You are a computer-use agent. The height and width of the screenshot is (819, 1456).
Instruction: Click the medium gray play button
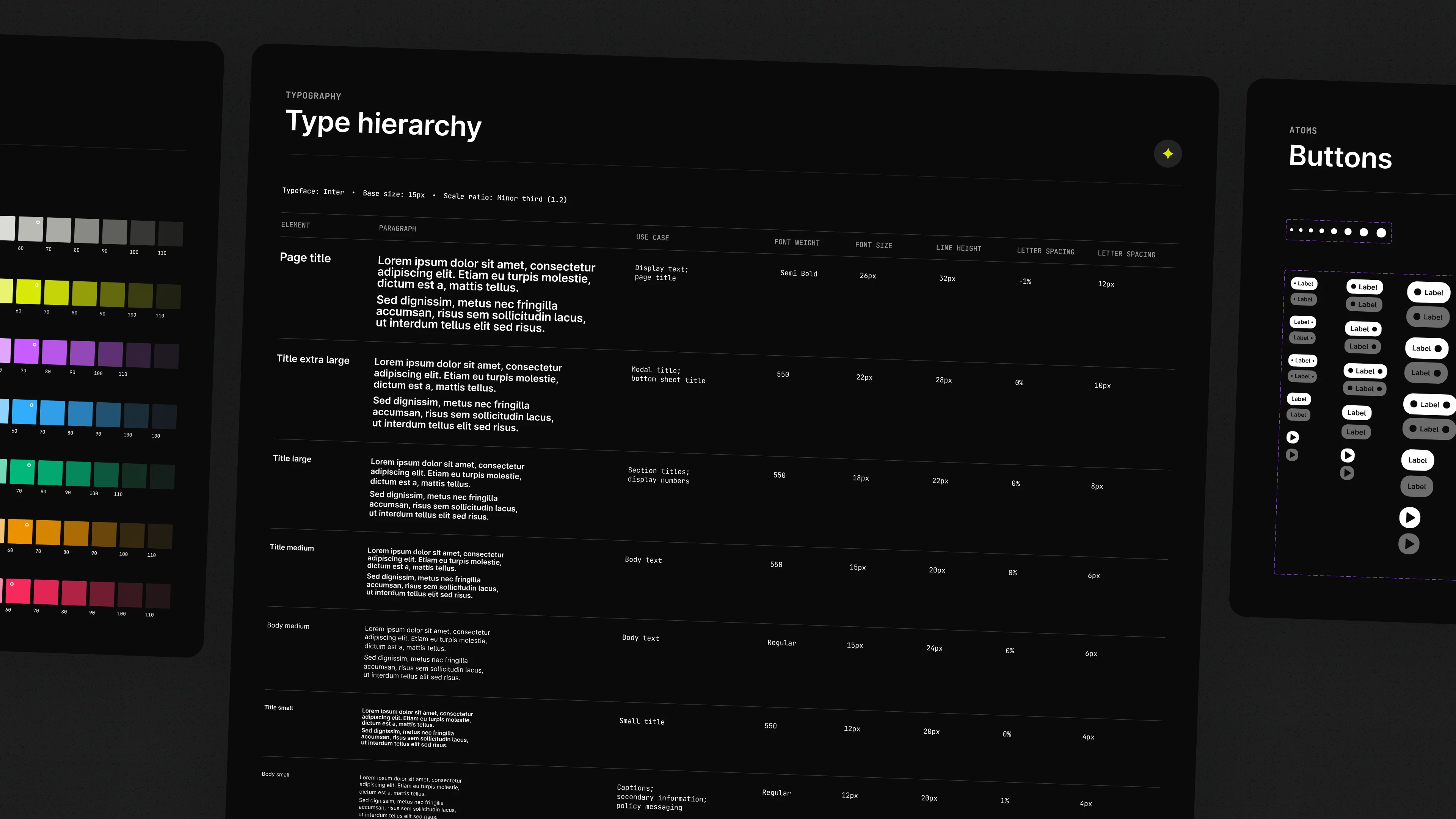pyautogui.click(x=1347, y=473)
